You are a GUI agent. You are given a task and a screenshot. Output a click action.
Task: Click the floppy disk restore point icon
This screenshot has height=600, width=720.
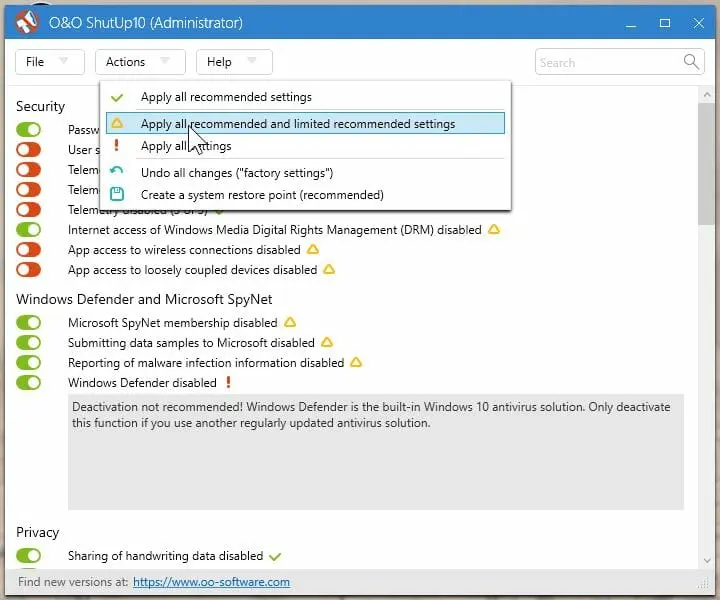click(117, 195)
